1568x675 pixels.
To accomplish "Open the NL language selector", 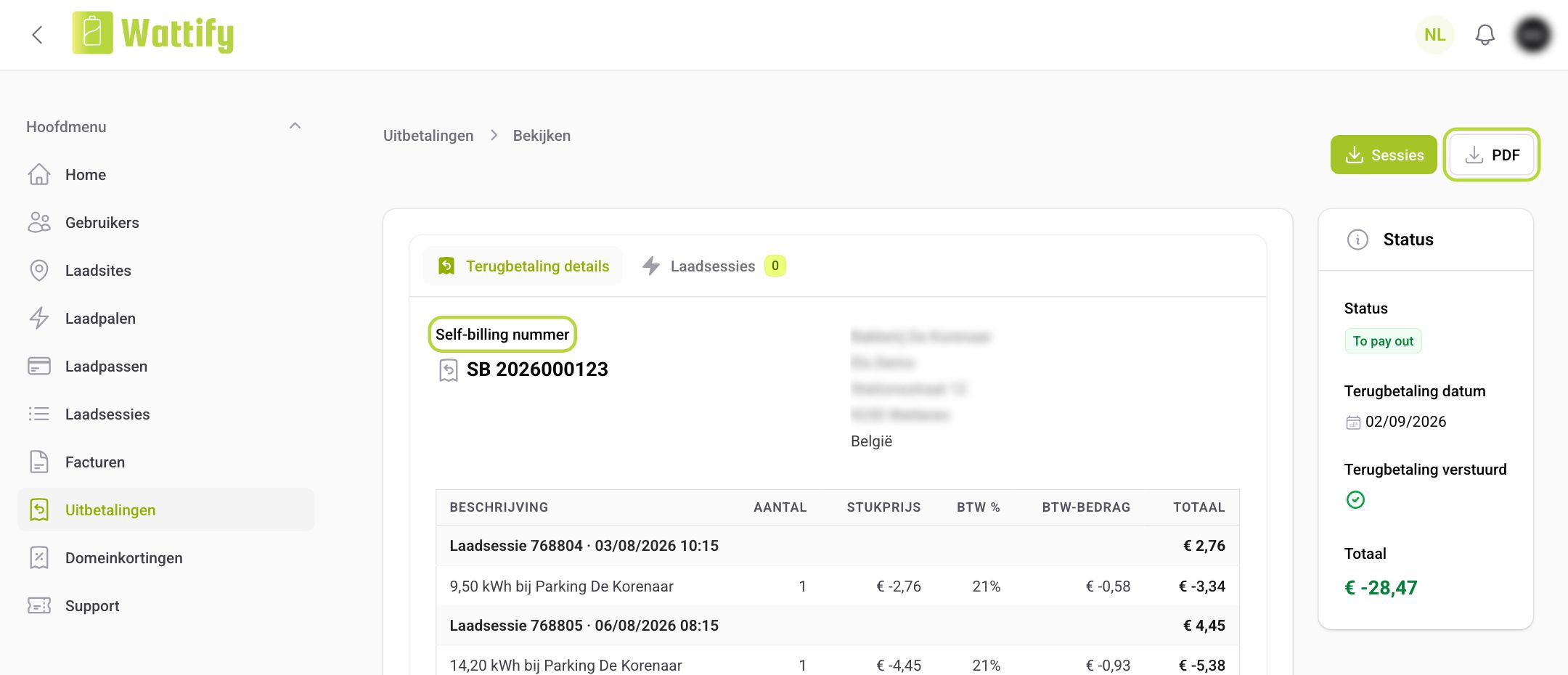I will (1434, 35).
